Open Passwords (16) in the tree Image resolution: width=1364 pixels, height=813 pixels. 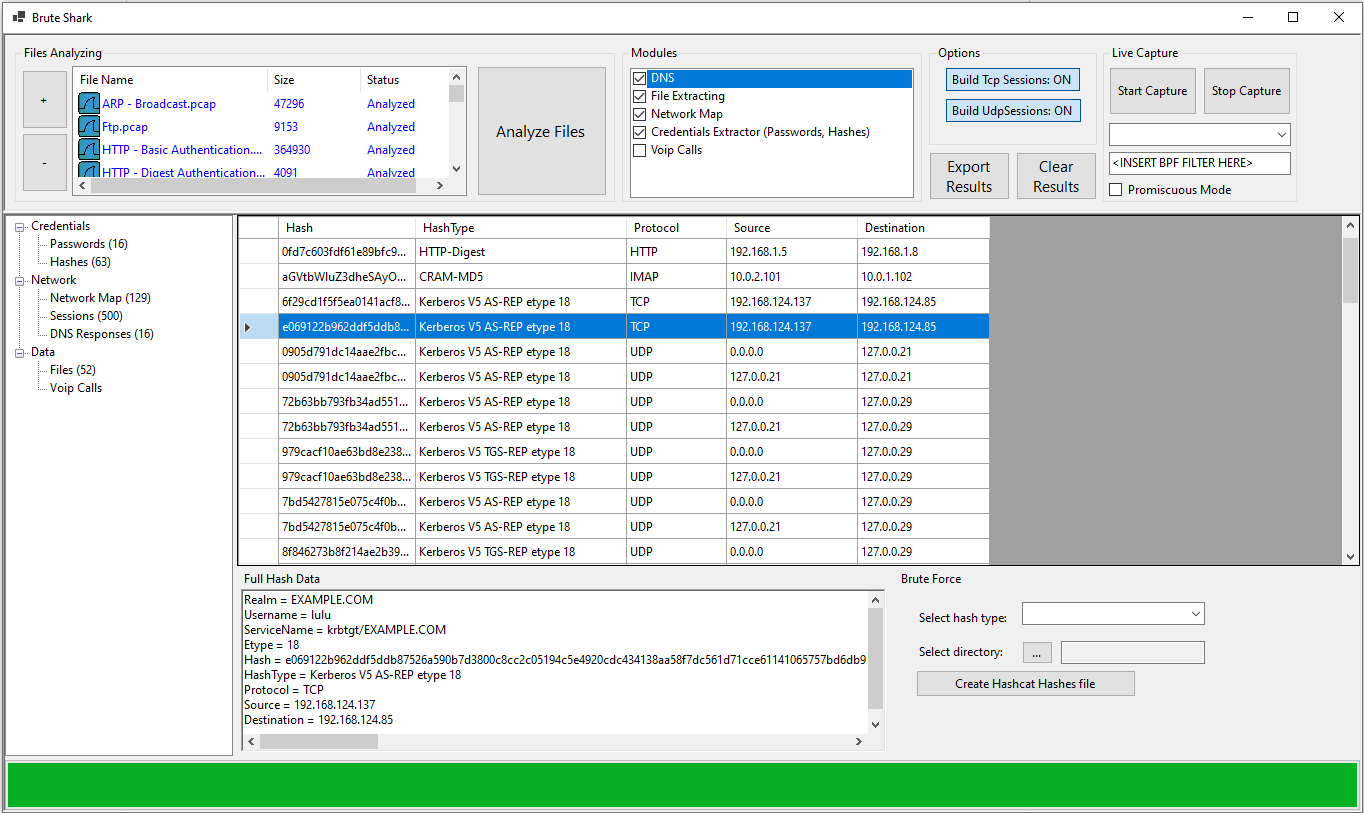(89, 244)
